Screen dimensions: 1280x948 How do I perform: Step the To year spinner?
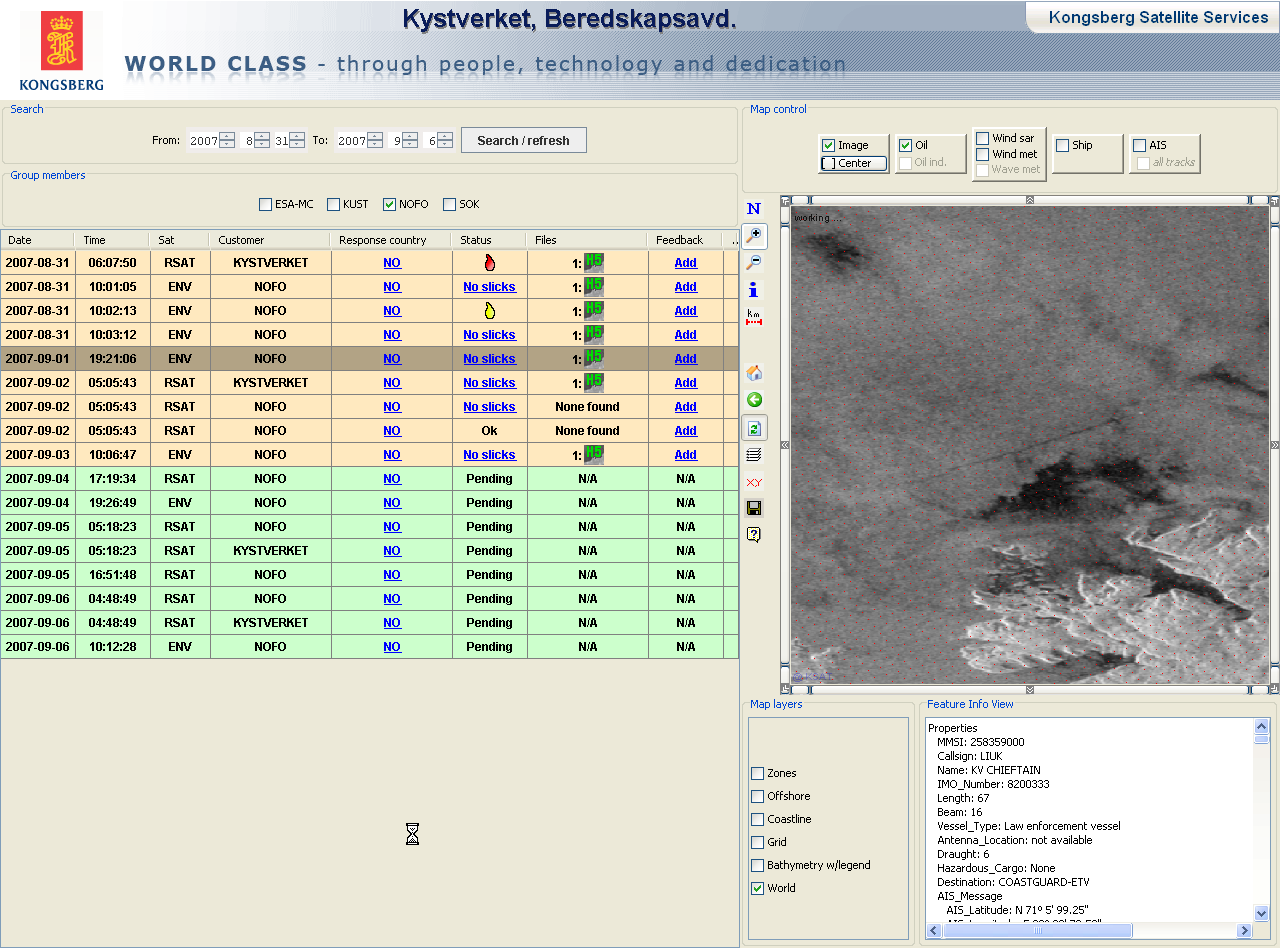[x=375, y=140]
